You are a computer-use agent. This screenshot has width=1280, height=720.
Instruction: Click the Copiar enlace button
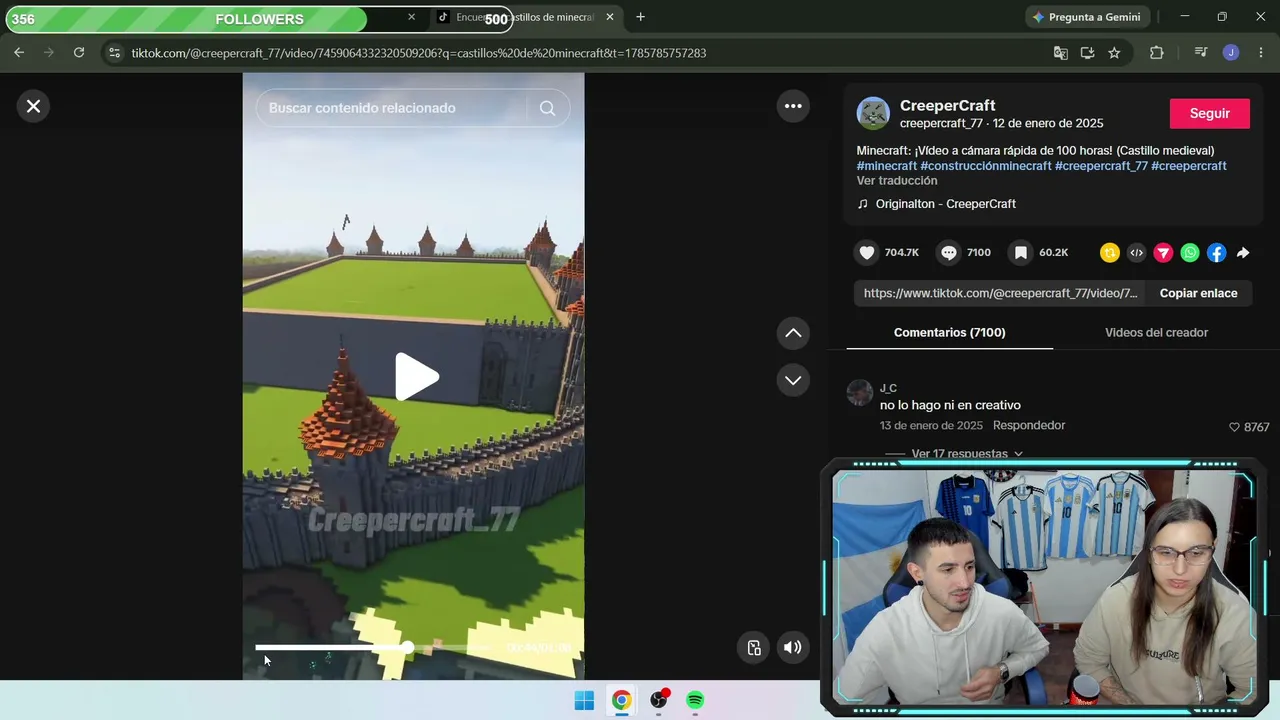click(x=1198, y=293)
